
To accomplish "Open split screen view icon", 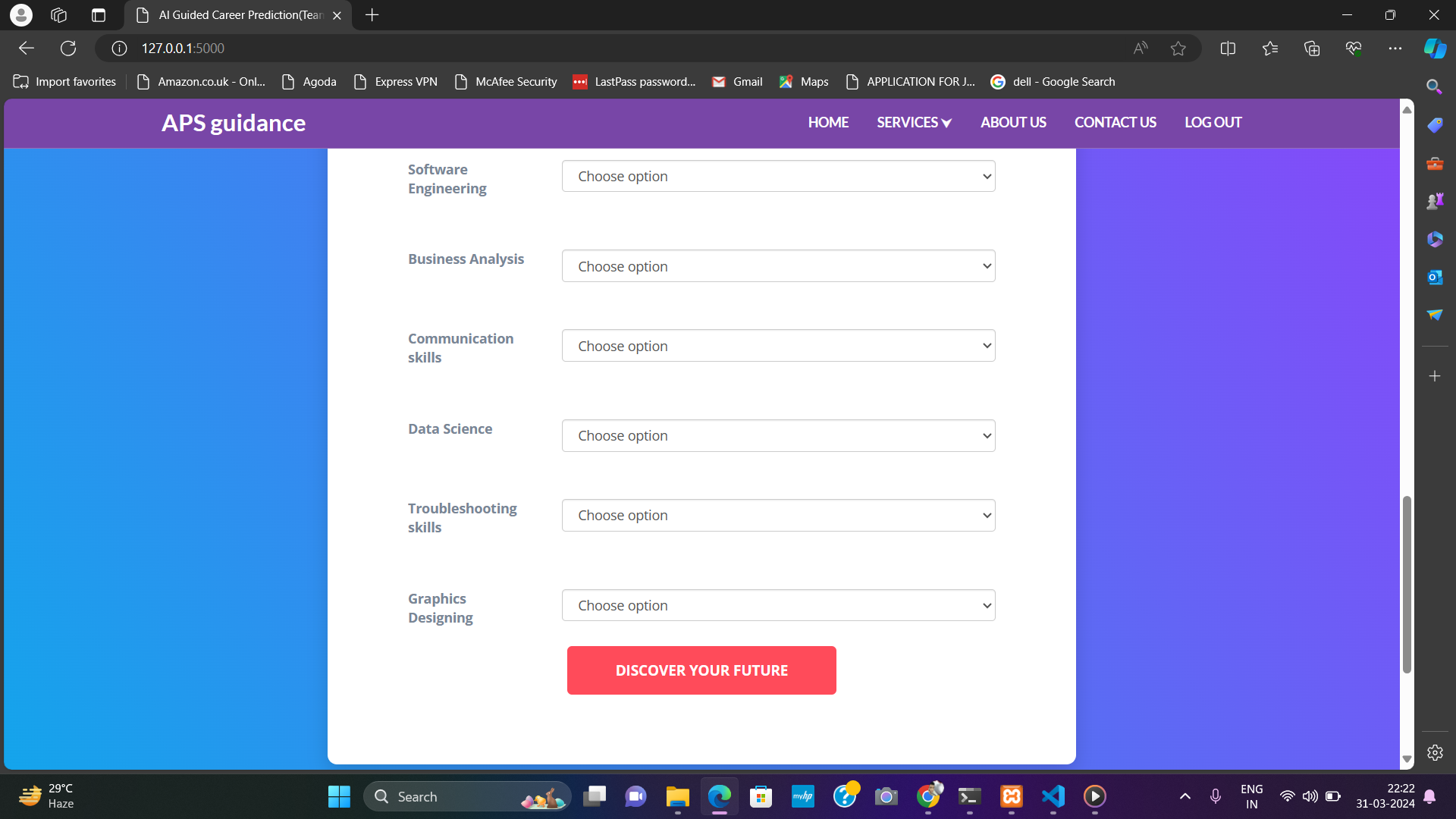I will click(x=1228, y=49).
